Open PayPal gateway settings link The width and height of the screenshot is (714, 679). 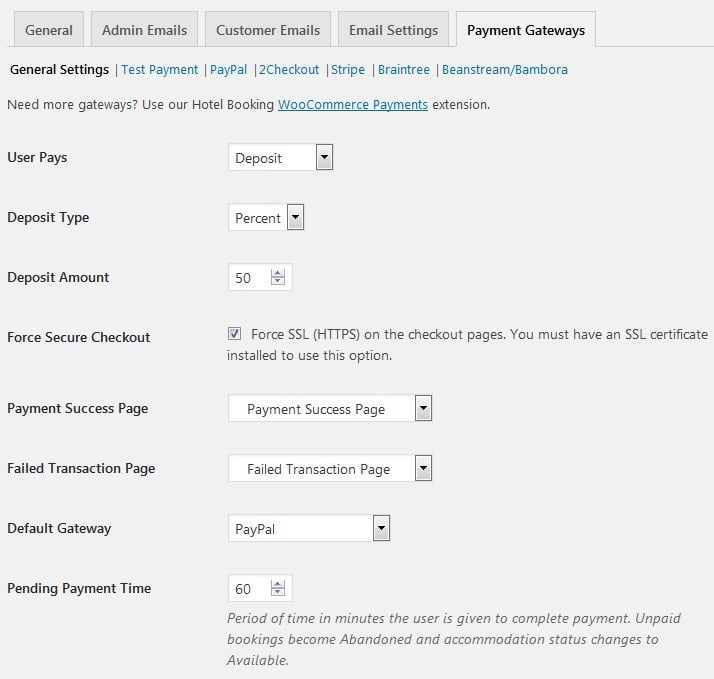tap(229, 70)
